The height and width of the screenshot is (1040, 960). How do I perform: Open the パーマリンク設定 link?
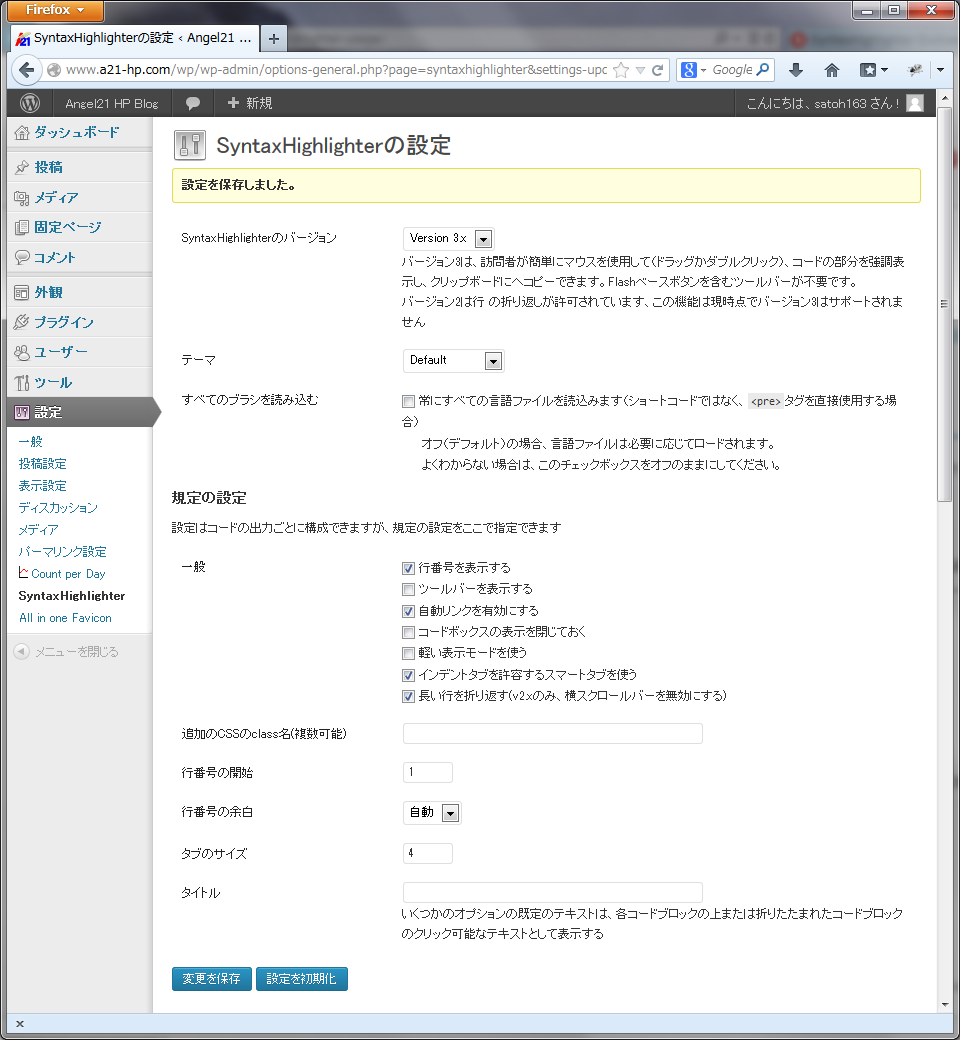click(62, 552)
